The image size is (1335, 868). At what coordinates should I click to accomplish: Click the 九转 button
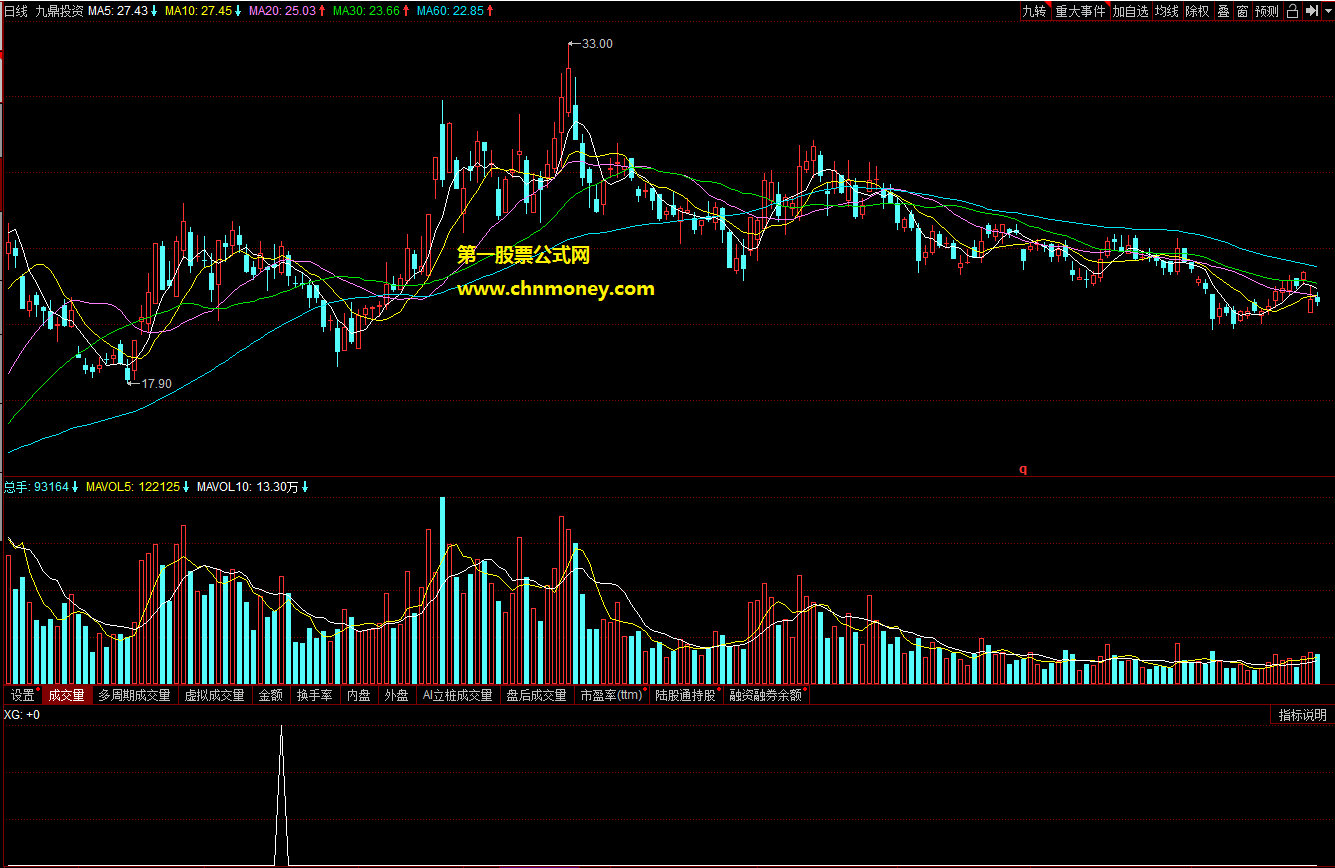[1034, 12]
